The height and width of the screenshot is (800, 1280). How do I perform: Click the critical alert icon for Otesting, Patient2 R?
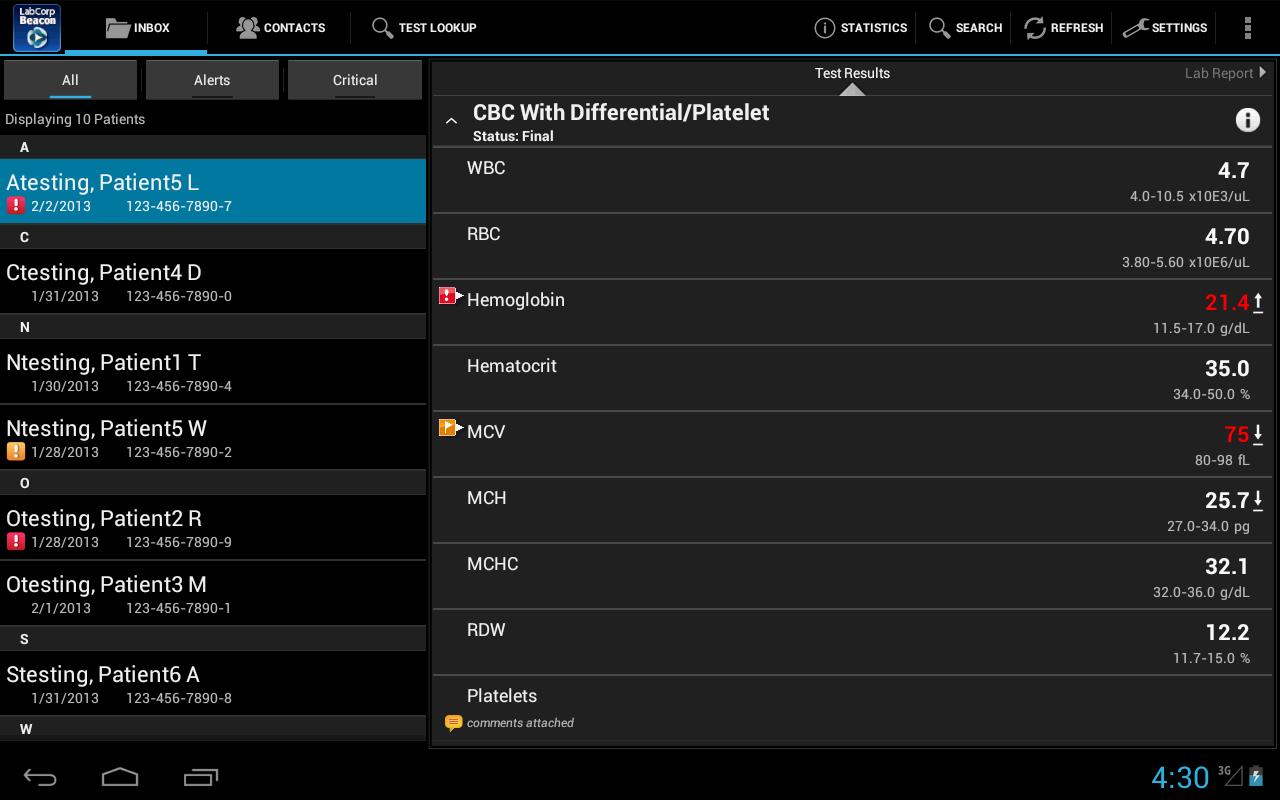click(x=15, y=542)
